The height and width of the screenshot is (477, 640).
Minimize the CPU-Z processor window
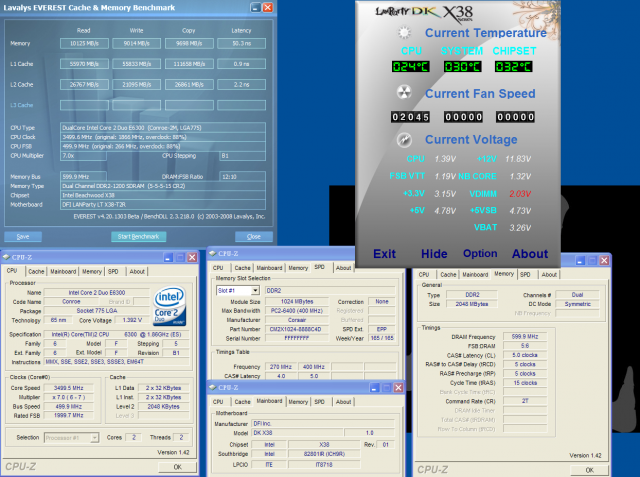point(168,257)
